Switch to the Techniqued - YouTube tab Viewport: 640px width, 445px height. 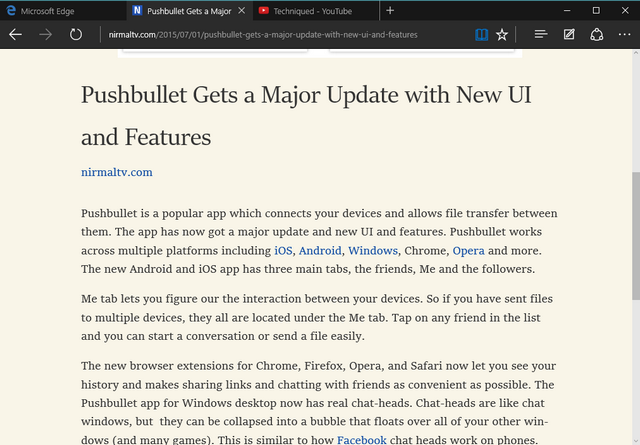click(x=316, y=11)
